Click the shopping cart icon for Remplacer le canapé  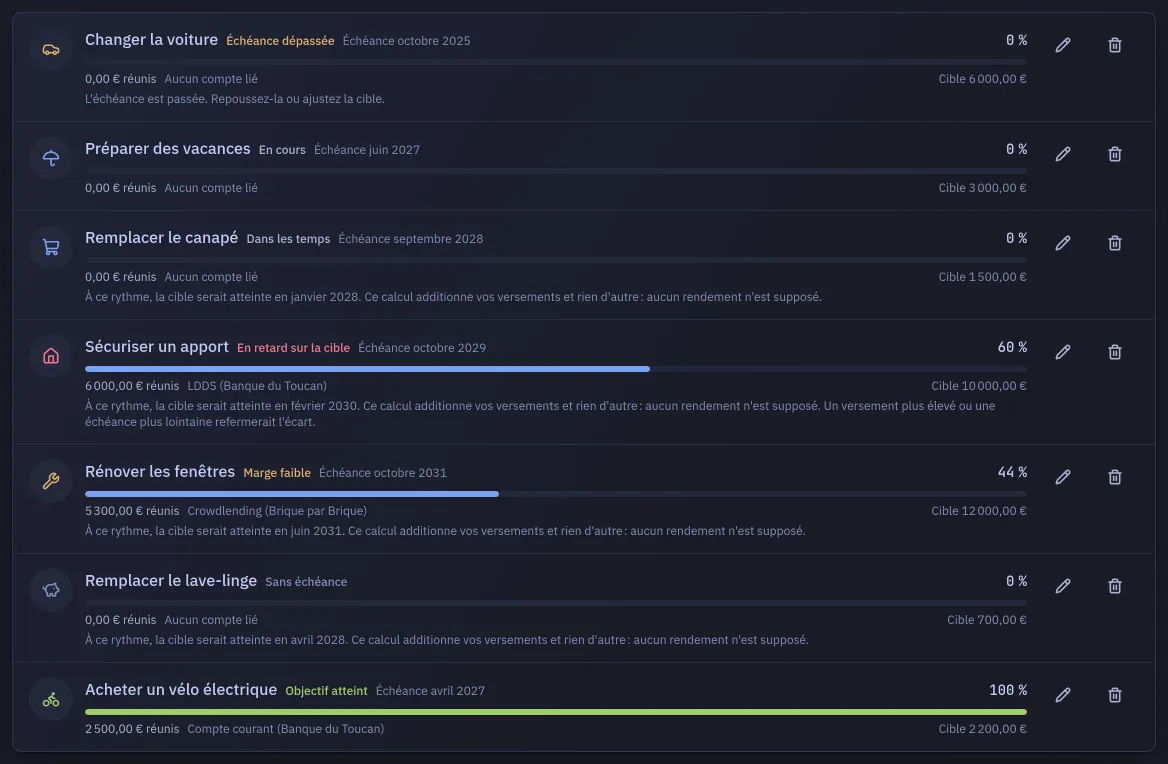click(x=51, y=248)
